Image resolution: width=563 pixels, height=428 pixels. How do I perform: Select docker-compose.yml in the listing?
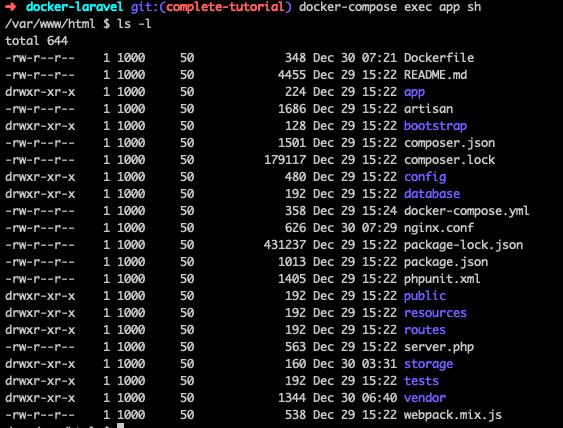point(466,211)
